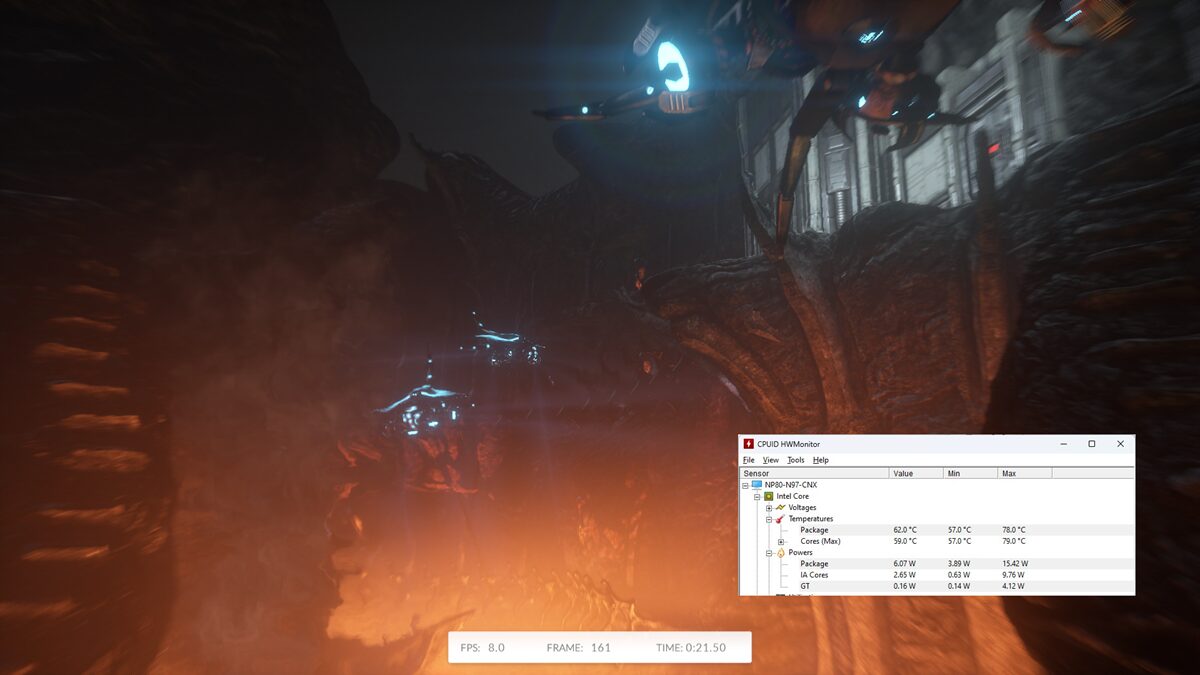1200x675 pixels.
Task: Open the File menu in HWMonitor
Action: coord(749,460)
